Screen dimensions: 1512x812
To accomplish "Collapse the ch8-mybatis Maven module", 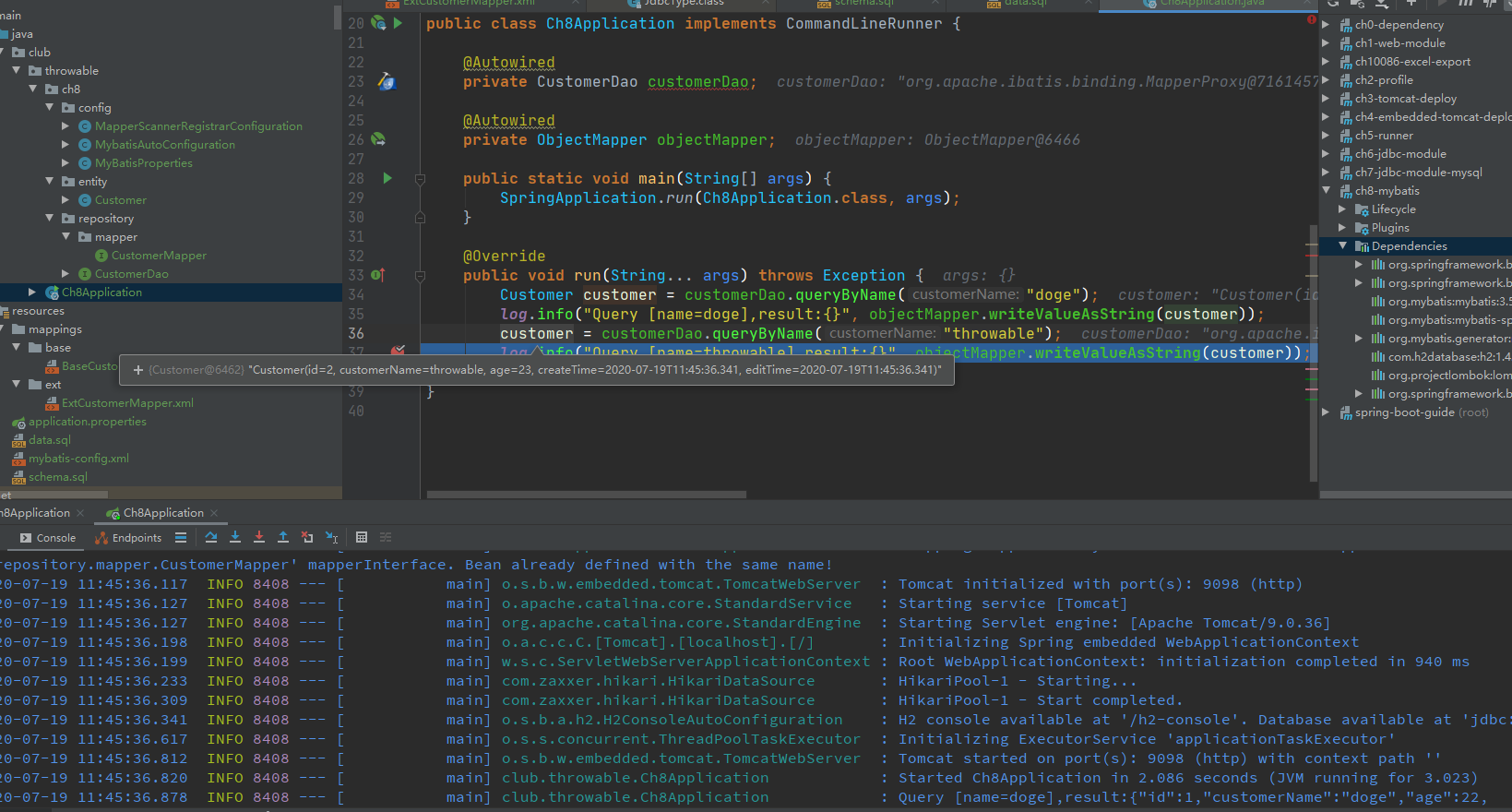I will (1327, 191).
